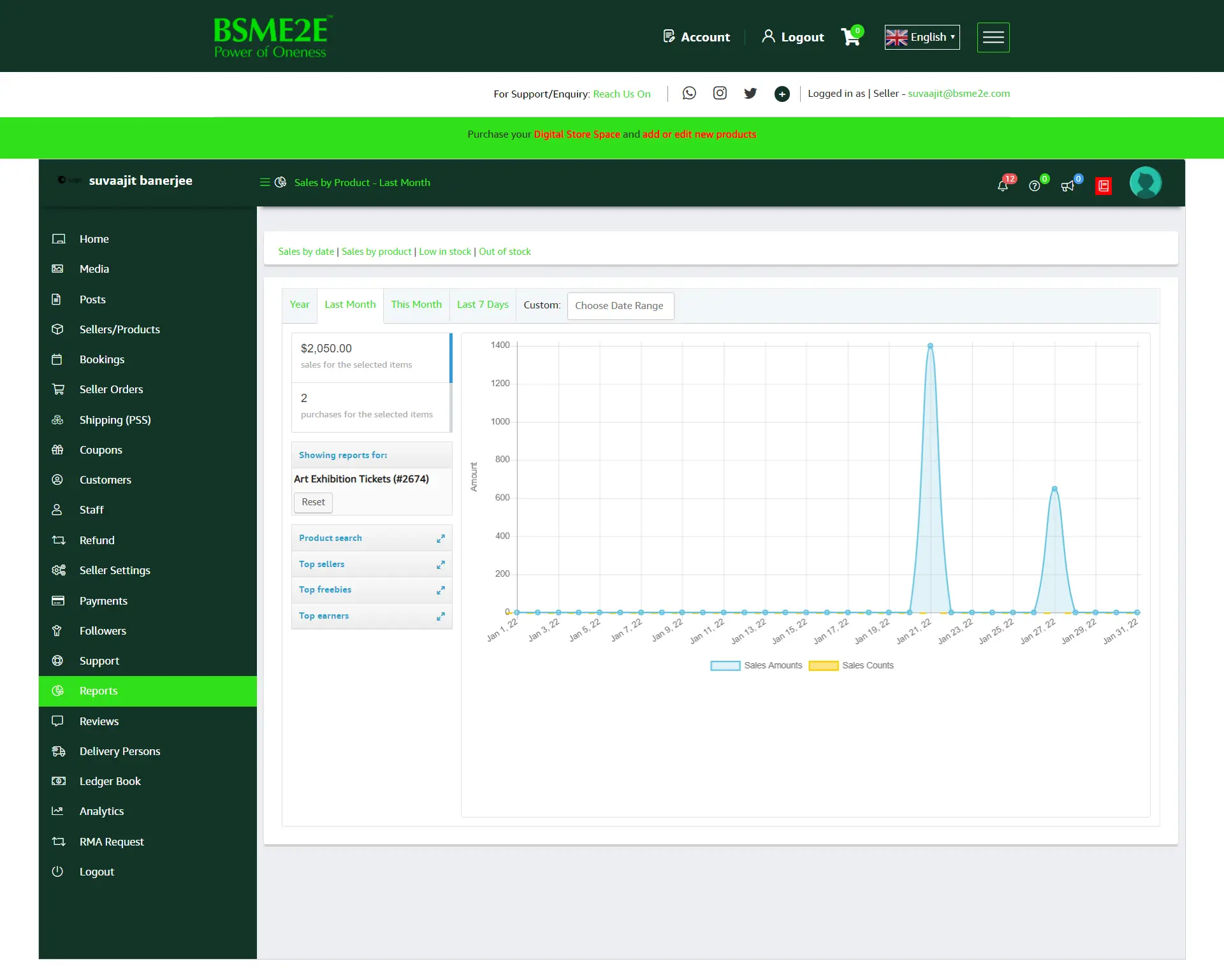Click the black plus circle icon
1224x980 pixels.
[x=782, y=94]
